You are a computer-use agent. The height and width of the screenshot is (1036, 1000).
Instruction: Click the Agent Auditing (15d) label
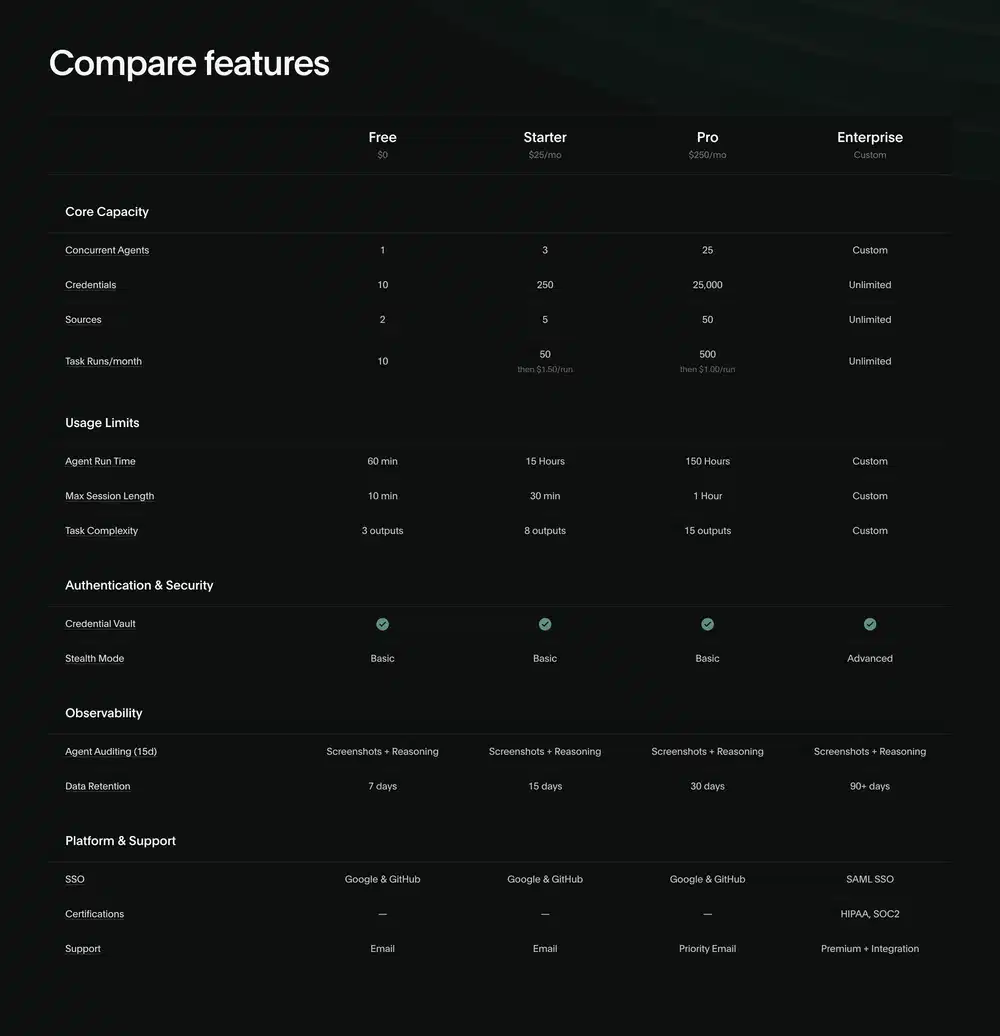(111, 751)
